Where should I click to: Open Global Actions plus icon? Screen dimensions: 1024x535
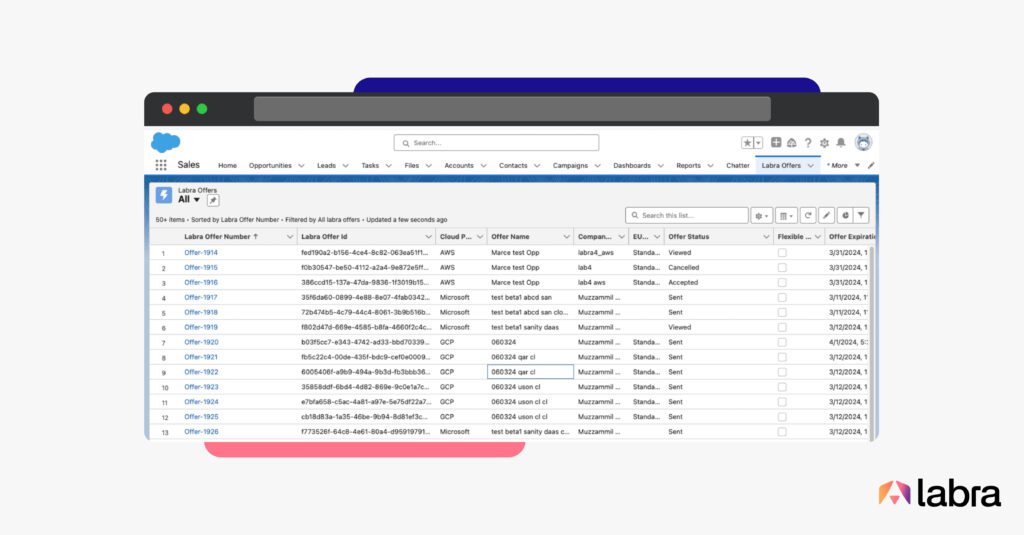point(776,142)
